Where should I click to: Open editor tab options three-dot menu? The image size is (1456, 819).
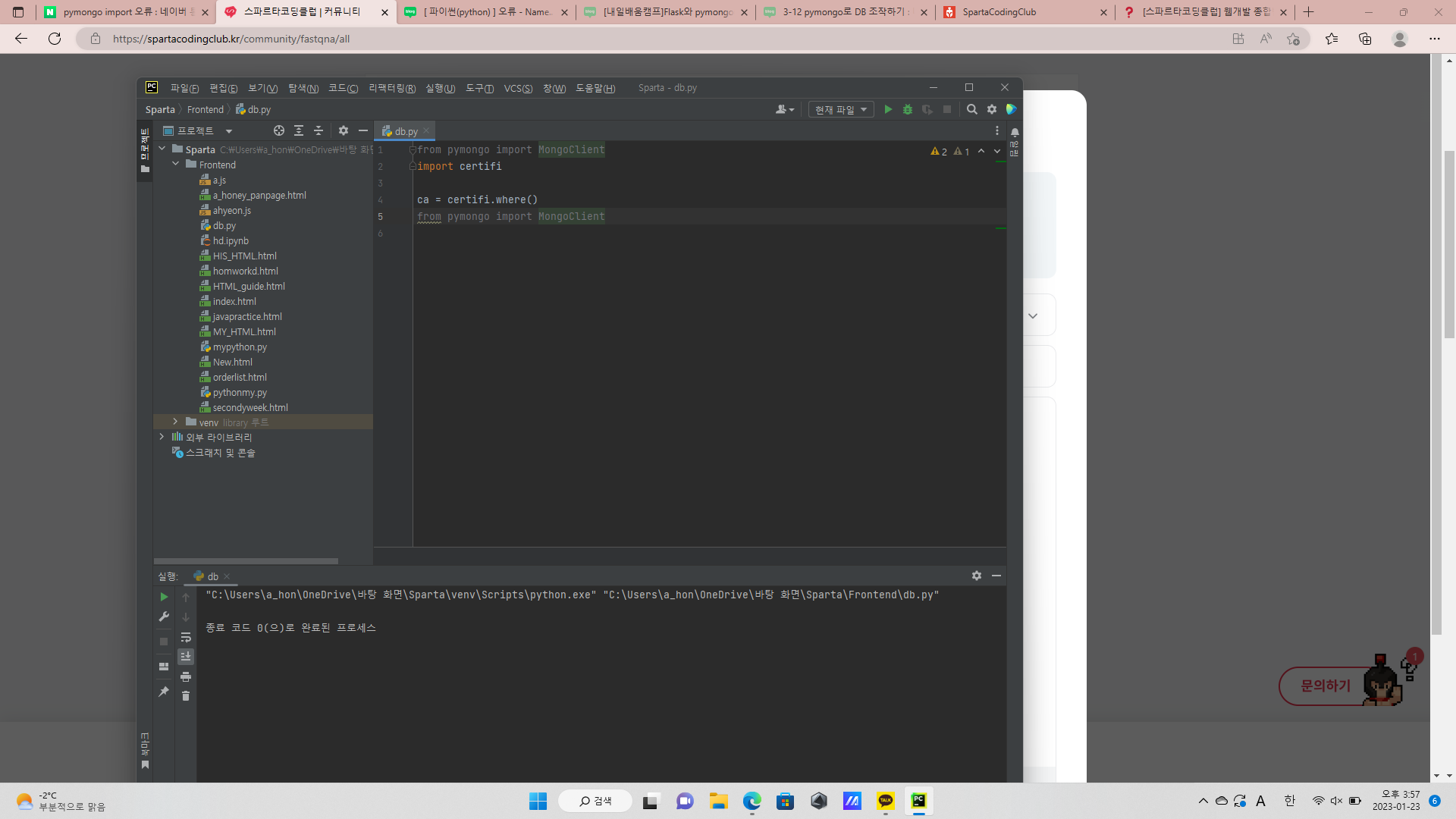click(997, 131)
